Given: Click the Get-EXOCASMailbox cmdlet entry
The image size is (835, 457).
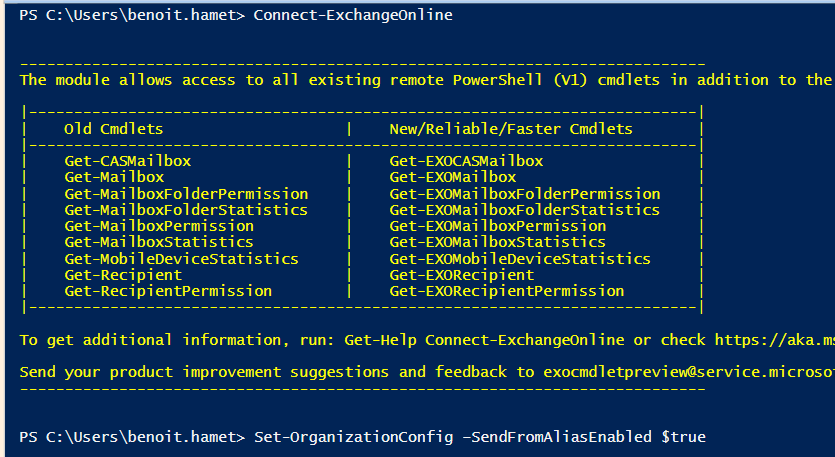Looking at the screenshot, I should (466, 160).
